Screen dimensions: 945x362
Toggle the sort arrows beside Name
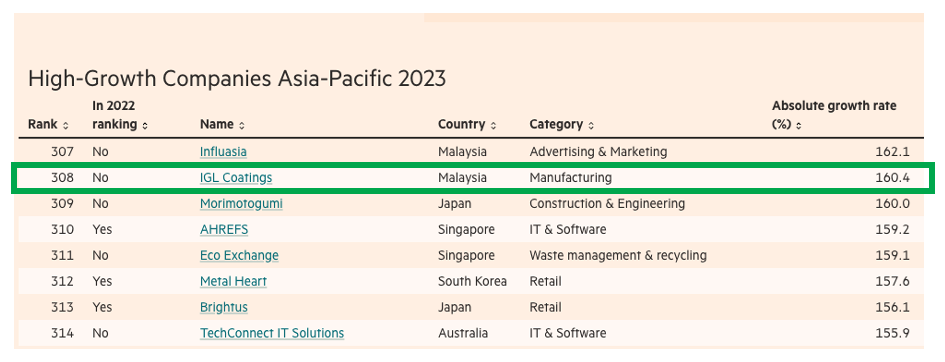coord(242,126)
